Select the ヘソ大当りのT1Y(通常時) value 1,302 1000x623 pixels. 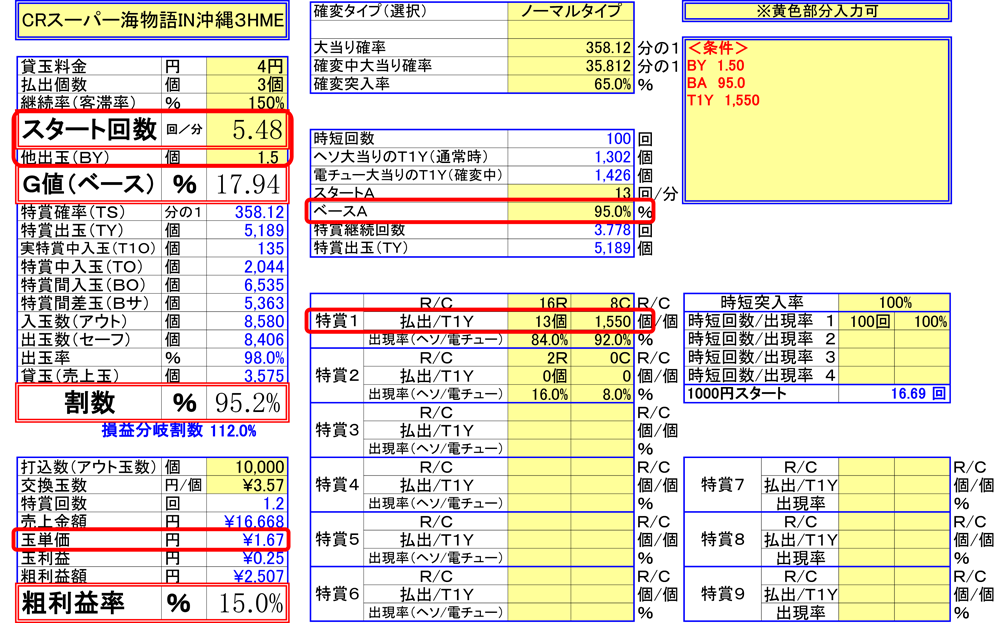[x=571, y=157]
